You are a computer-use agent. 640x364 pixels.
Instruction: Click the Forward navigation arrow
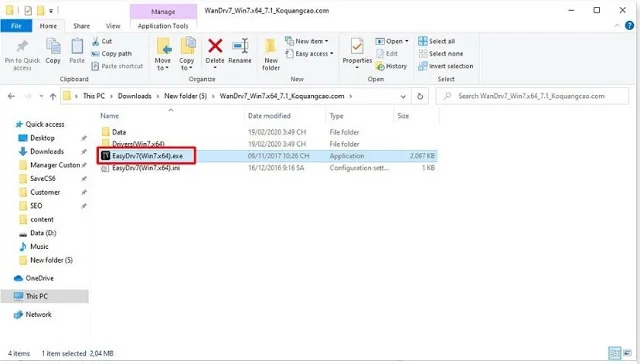pyautogui.click(x=28, y=96)
